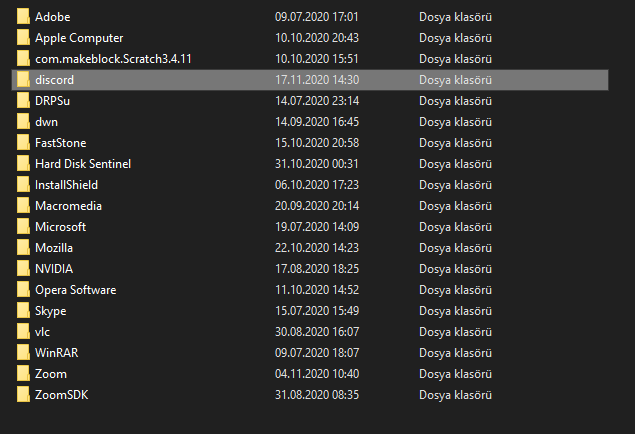
Task: Click the Mozilla folder icon
Action: point(23,248)
